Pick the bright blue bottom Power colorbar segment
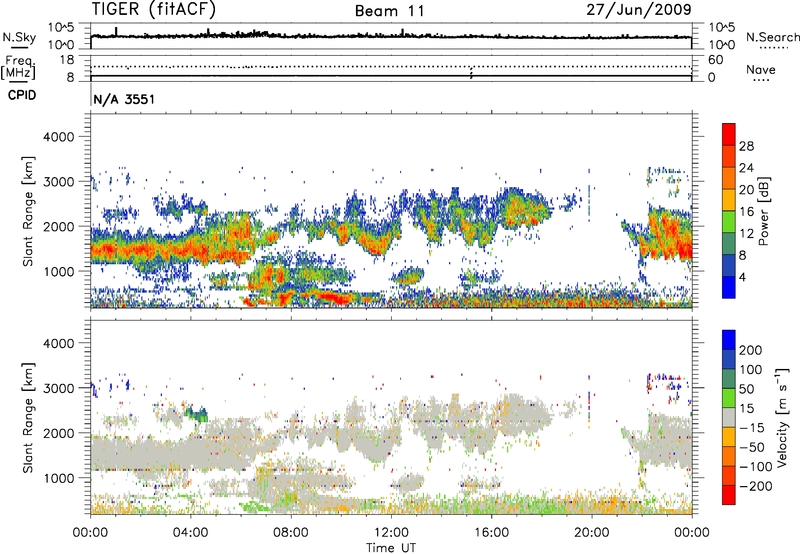This screenshot has height=554, width=800. [729, 287]
